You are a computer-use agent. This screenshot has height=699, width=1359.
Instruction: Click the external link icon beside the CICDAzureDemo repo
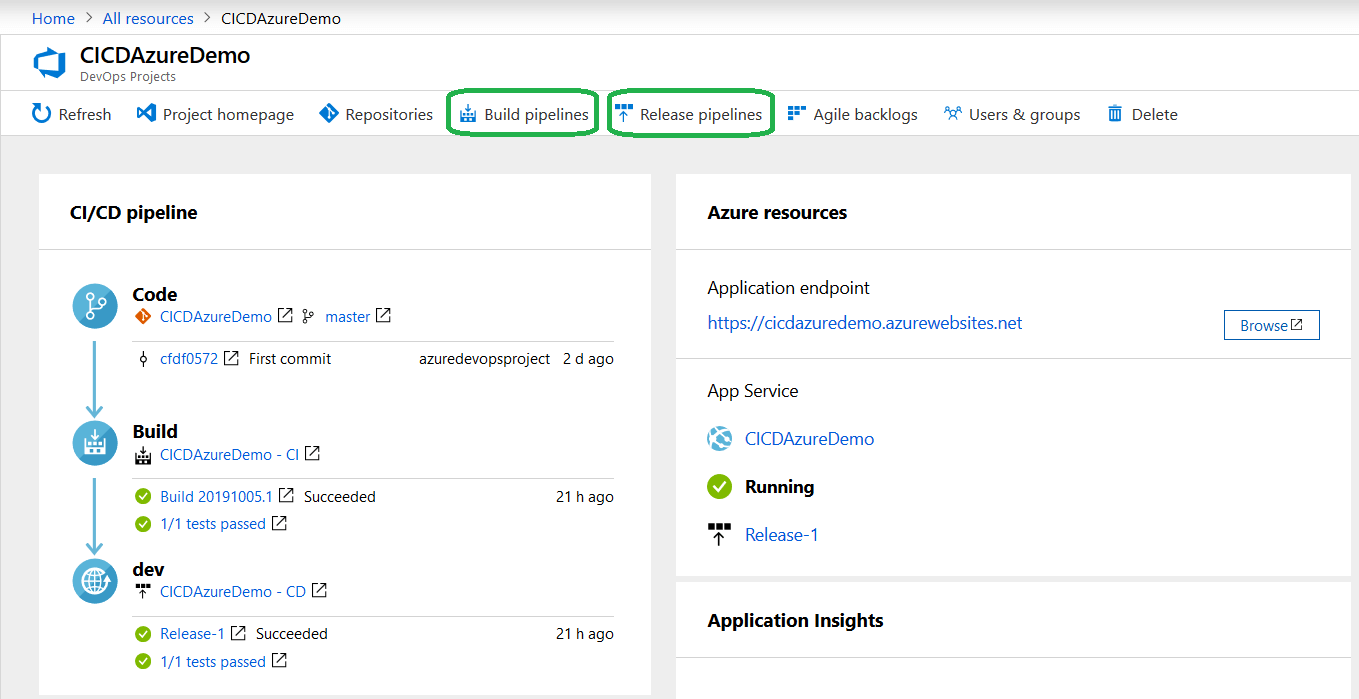[285, 315]
